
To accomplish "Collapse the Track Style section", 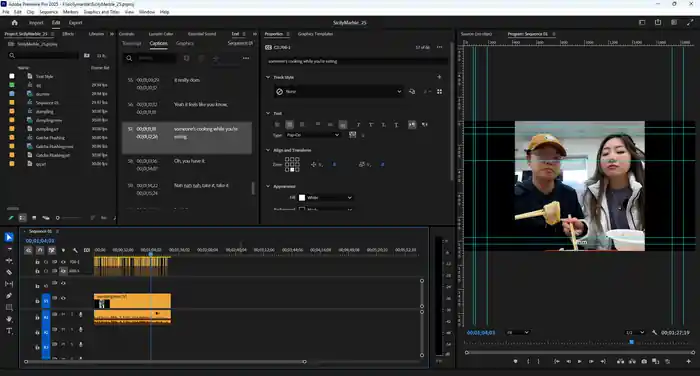I will coord(268,77).
